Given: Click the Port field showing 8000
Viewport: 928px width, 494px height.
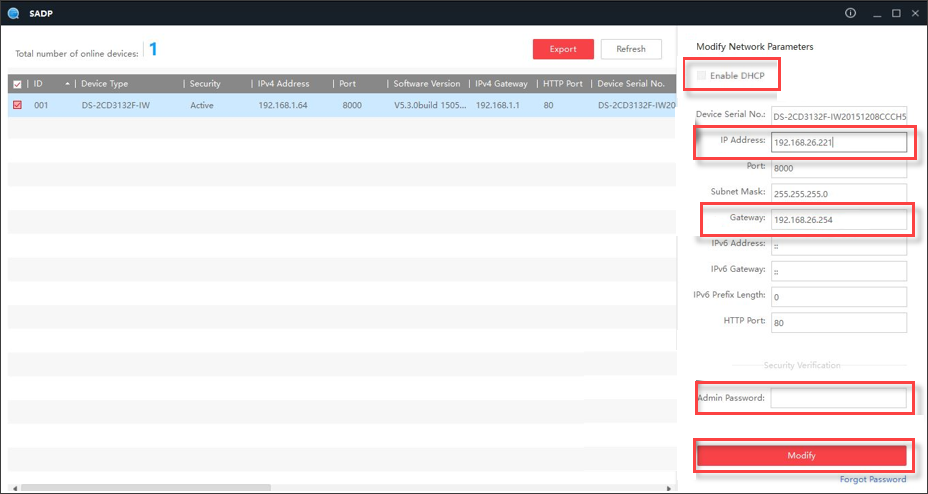Looking at the screenshot, I should [839, 168].
